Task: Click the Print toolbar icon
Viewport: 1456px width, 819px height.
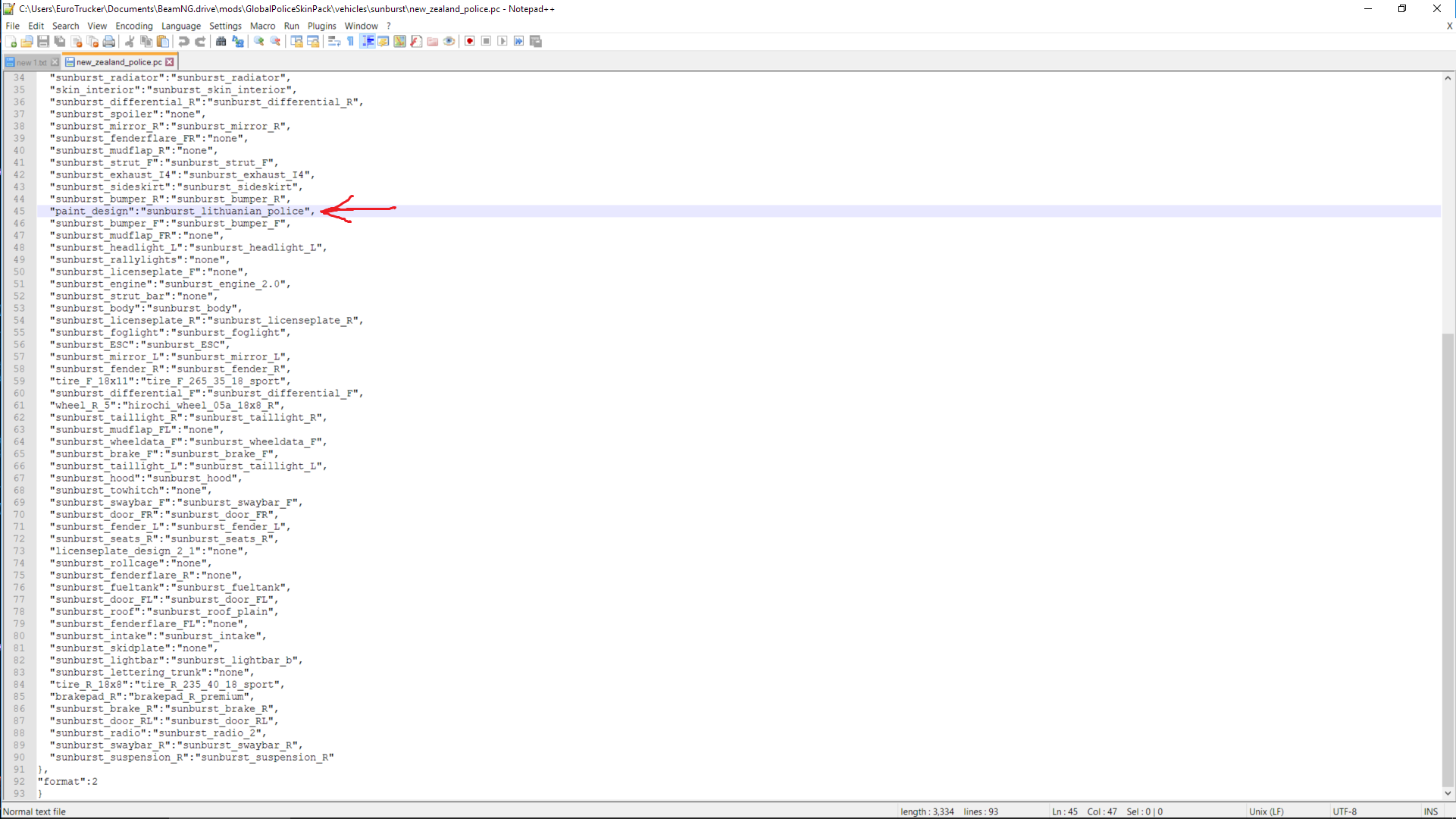Action: pos(109,41)
